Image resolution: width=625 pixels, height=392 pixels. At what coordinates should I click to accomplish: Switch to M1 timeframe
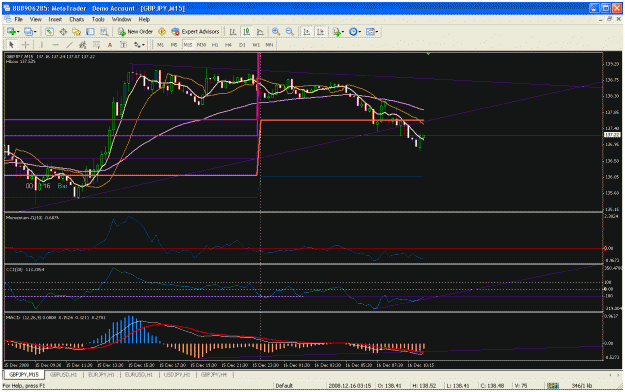click(x=160, y=45)
